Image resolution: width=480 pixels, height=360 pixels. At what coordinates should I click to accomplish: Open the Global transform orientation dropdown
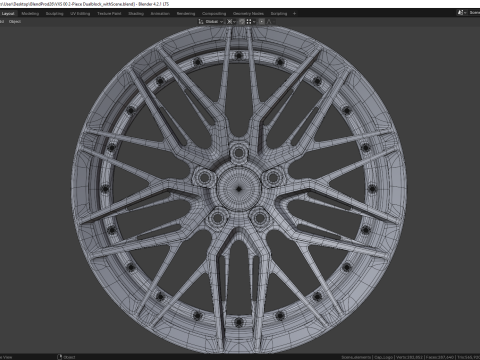211,22
